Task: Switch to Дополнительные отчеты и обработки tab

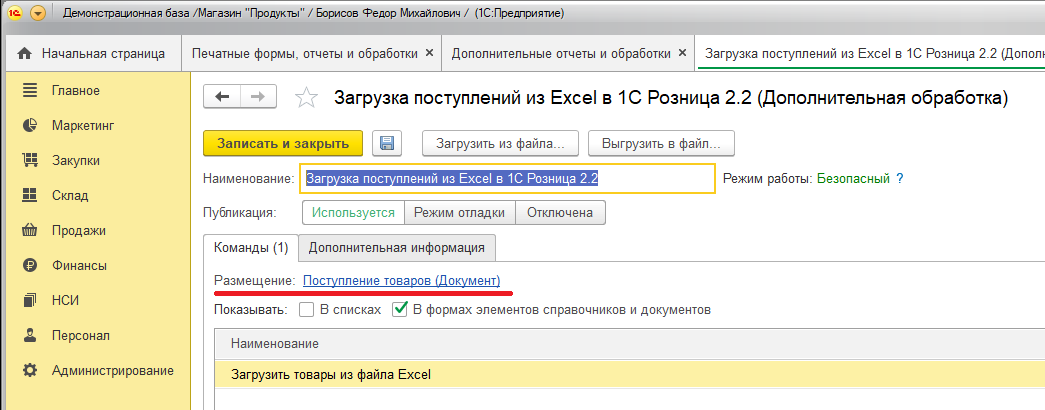Action: (x=561, y=53)
